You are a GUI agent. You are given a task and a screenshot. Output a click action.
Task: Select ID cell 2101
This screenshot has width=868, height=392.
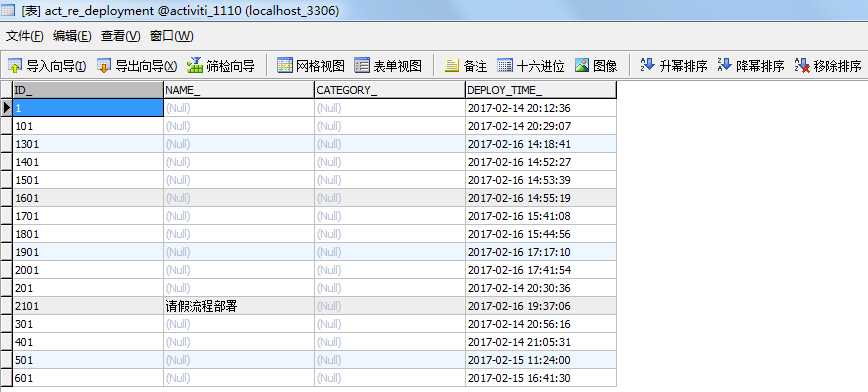[x=87, y=306]
